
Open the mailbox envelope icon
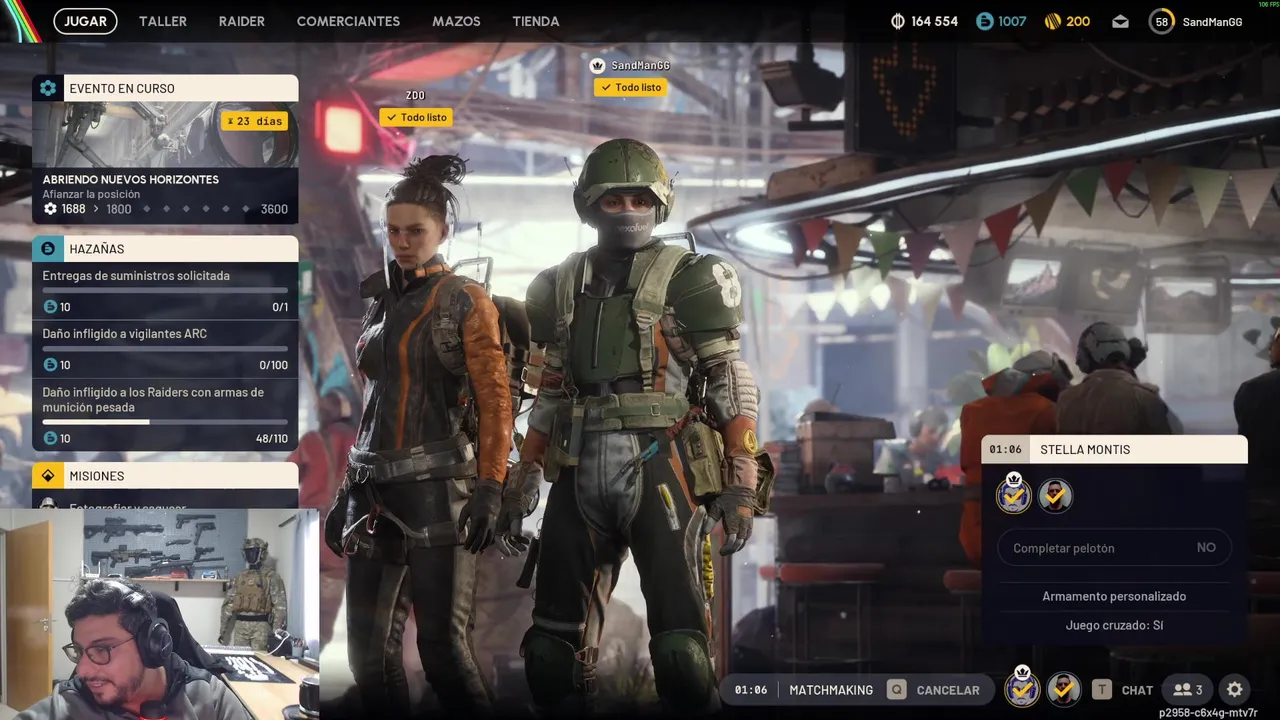click(x=1120, y=21)
